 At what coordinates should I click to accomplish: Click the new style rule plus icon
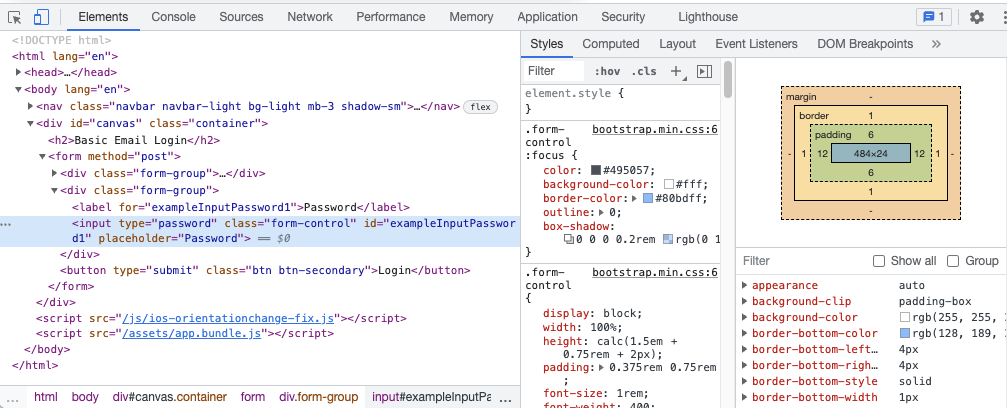point(676,71)
